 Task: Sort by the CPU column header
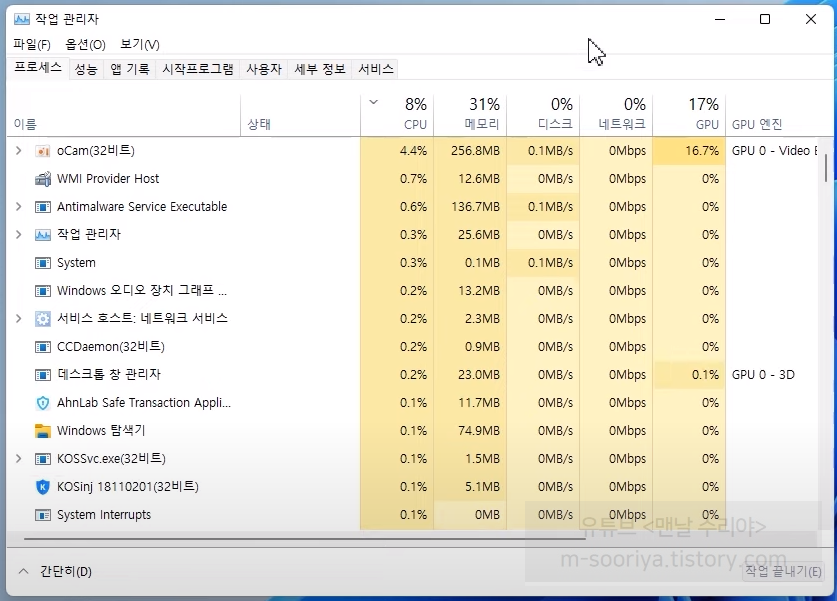(398, 115)
